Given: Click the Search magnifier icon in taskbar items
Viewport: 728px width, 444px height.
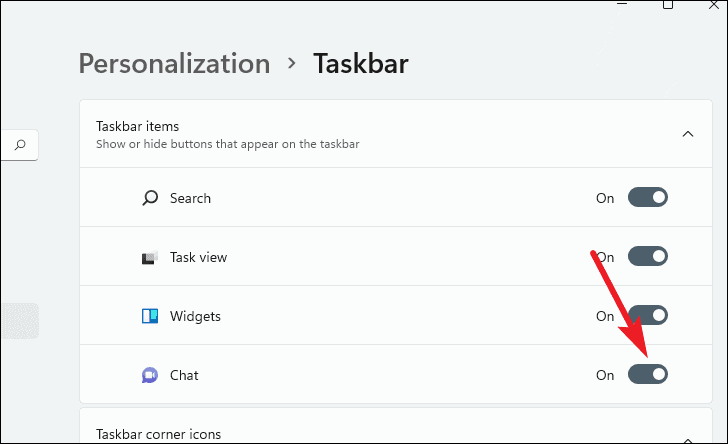Looking at the screenshot, I should tap(150, 198).
